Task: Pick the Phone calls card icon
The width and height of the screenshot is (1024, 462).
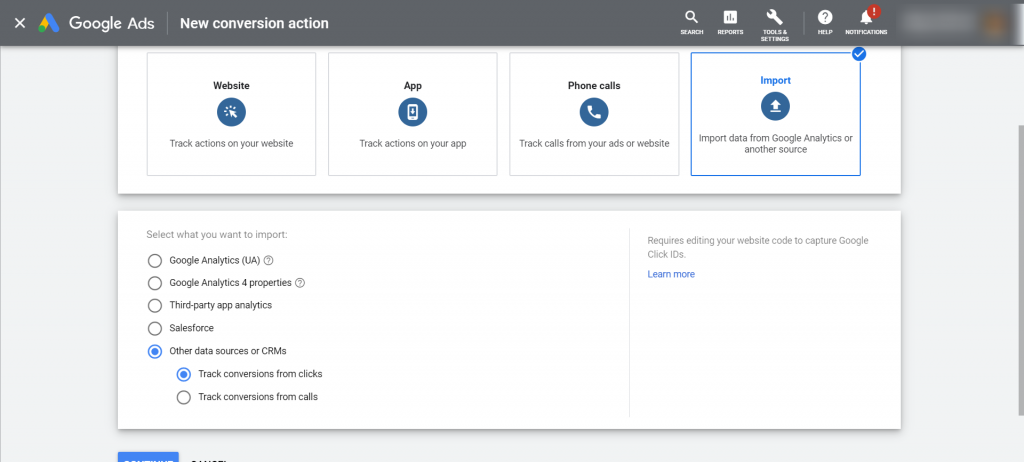Action: tap(594, 112)
